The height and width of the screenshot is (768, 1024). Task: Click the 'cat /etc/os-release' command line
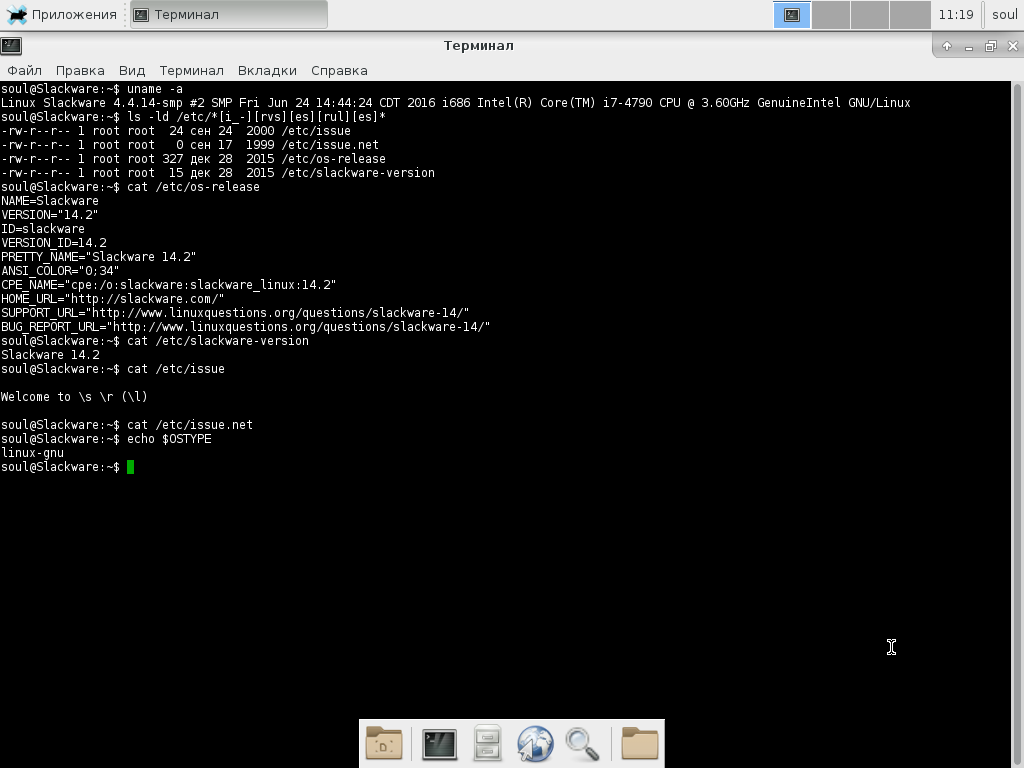[131, 187]
